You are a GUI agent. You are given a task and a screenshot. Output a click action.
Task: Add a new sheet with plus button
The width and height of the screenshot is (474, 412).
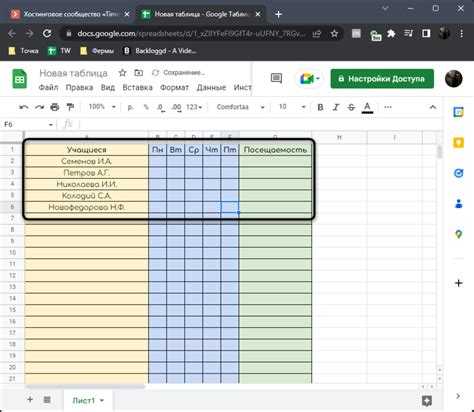[30, 399]
